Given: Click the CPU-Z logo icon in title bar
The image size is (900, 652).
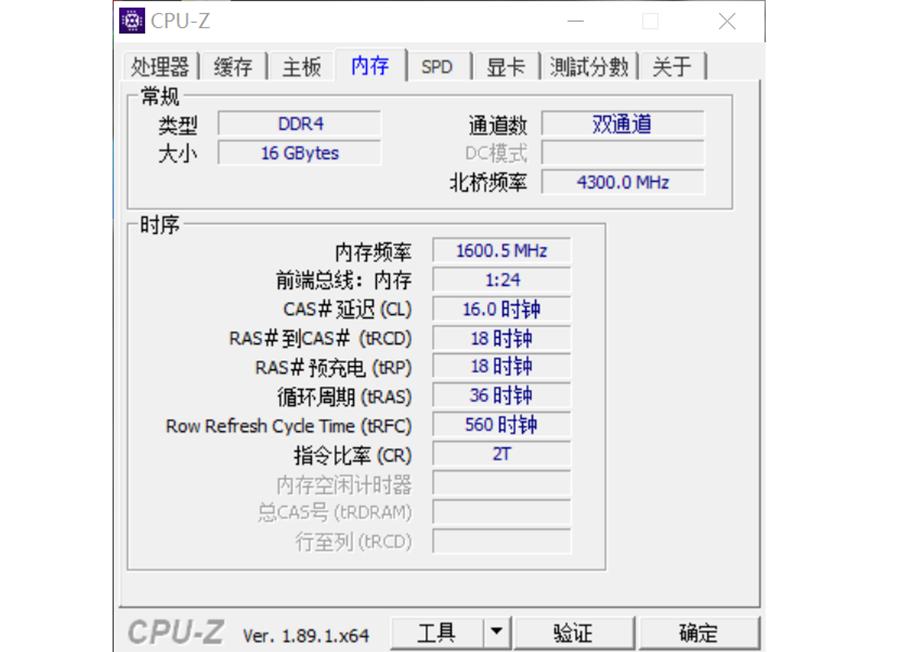Looking at the screenshot, I should click(130, 20).
